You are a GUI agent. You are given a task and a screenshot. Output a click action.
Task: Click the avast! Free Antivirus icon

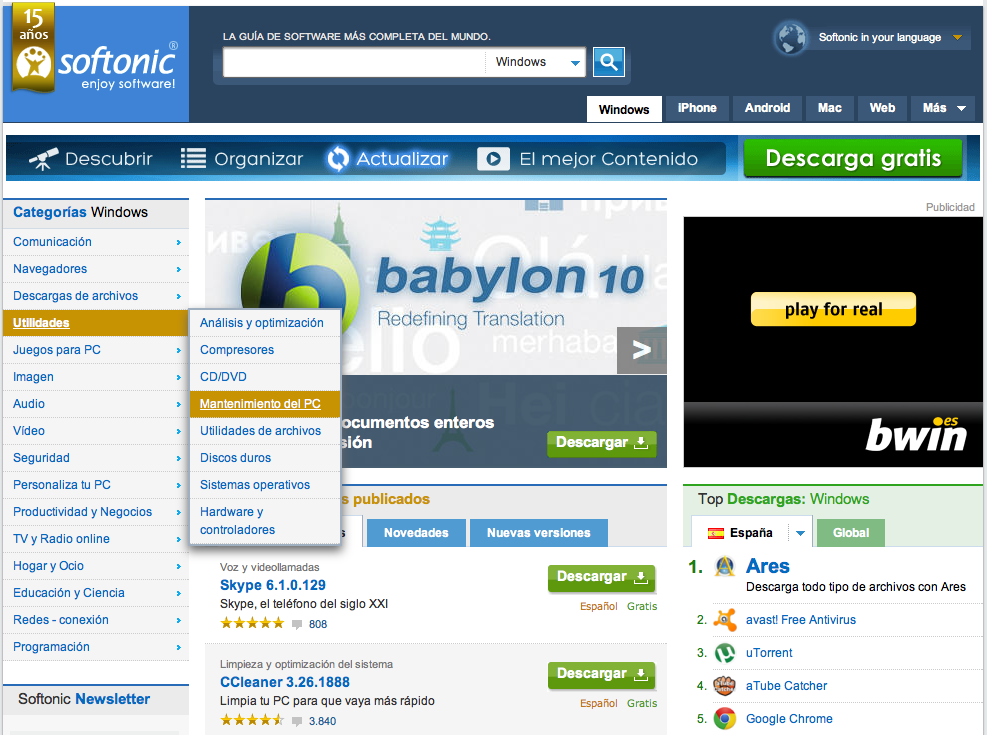[x=725, y=620]
